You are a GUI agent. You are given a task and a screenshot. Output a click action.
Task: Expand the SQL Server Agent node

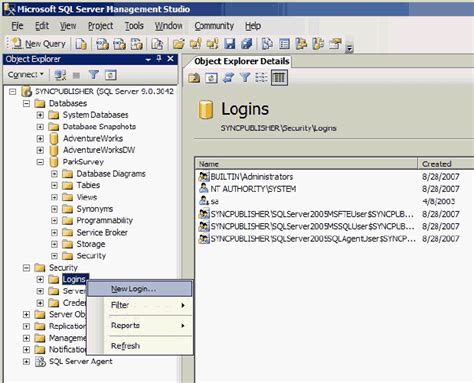(x=26, y=361)
